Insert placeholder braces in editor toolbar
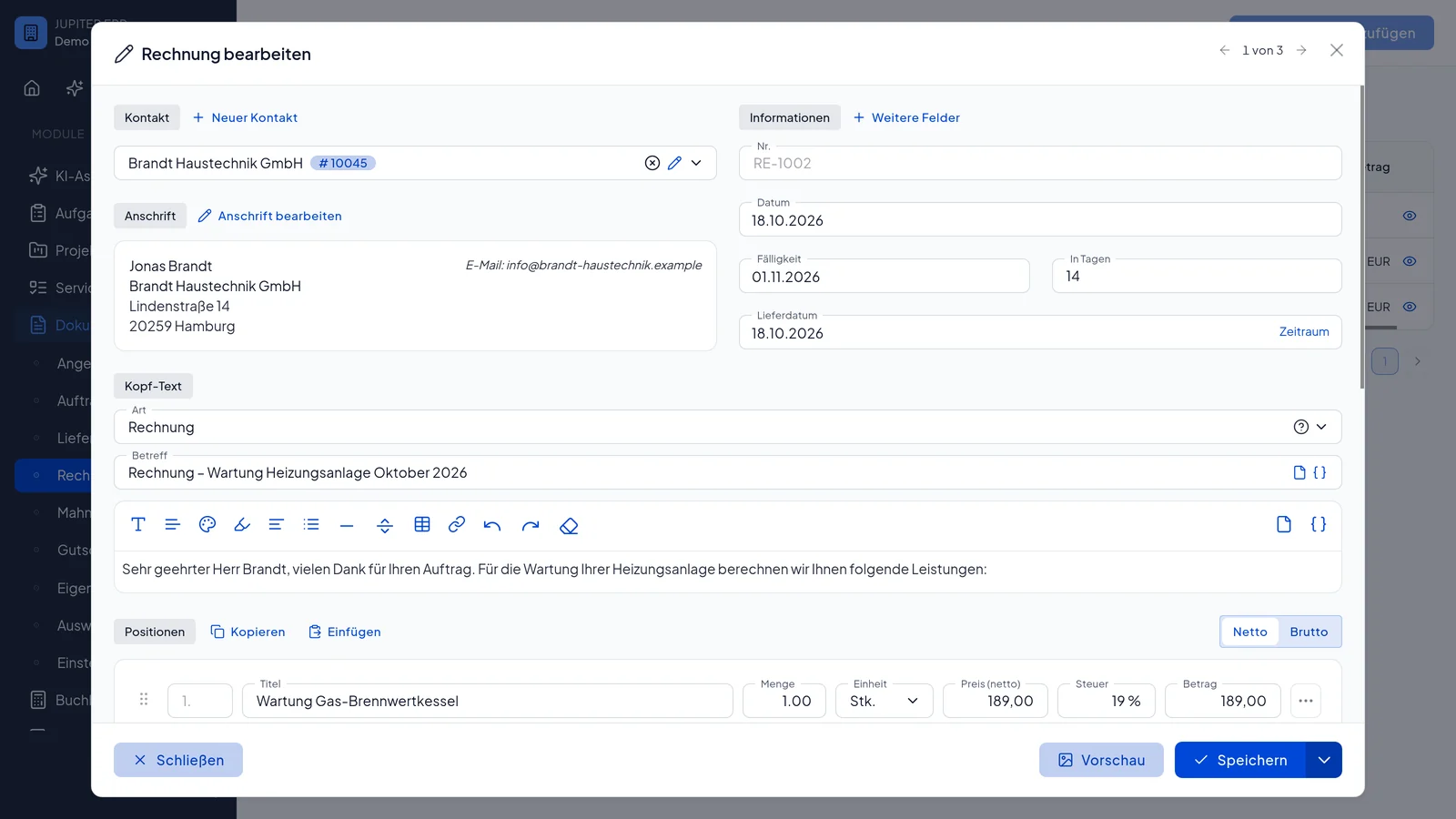1456x819 pixels. [1319, 524]
